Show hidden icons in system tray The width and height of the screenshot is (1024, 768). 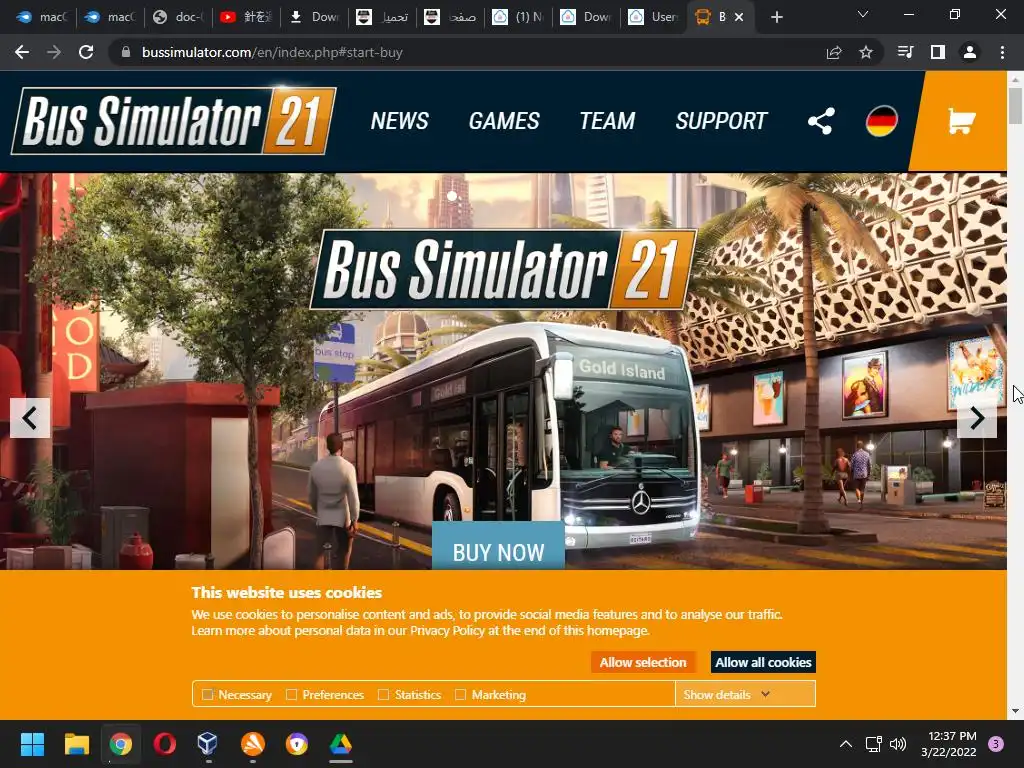pyautogui.click(x=846, y=744)
